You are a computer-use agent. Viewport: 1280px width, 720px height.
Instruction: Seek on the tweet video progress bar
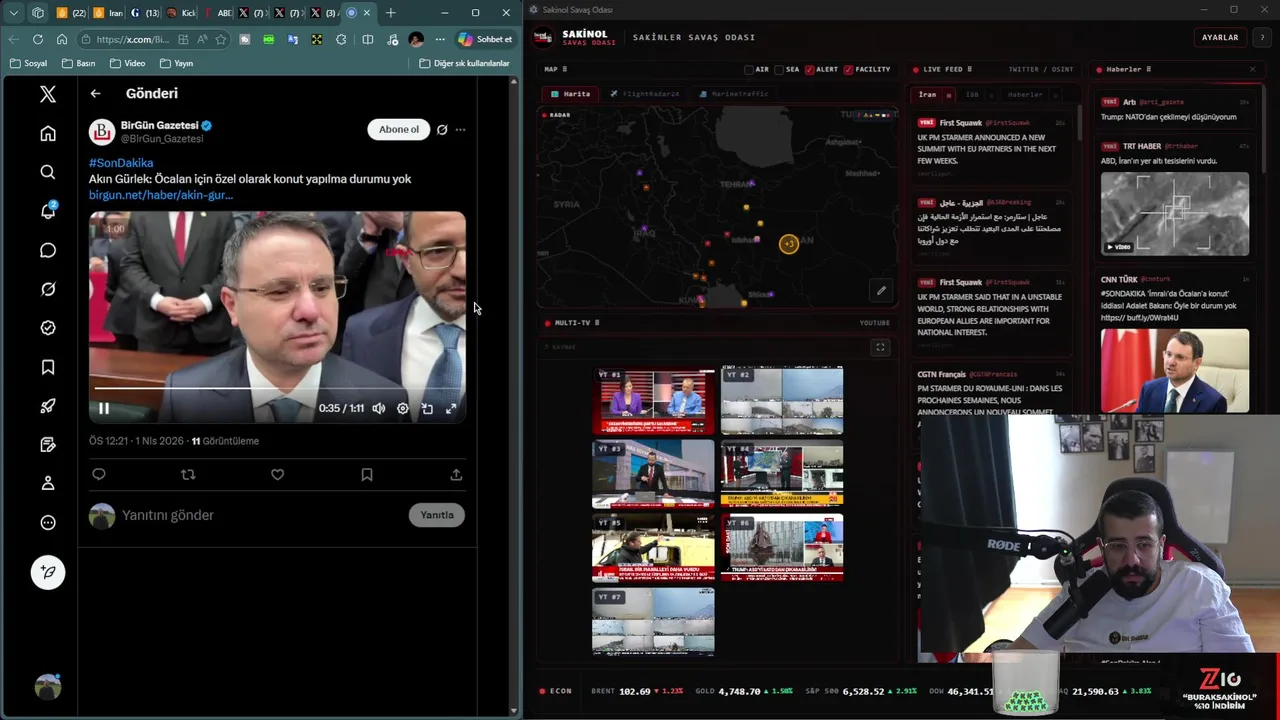point(277,388)
